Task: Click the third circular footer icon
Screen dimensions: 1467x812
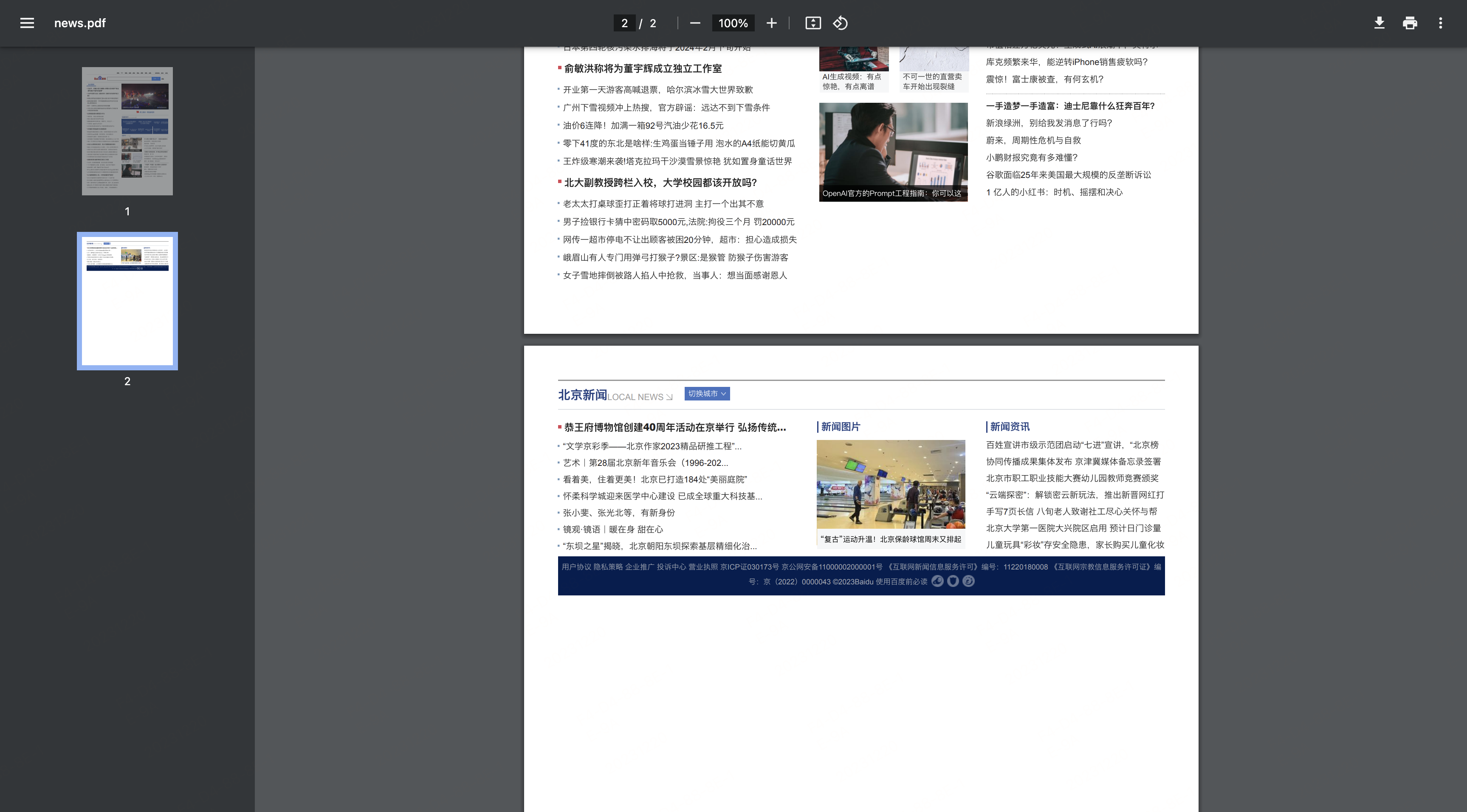Action: [968, 581]
